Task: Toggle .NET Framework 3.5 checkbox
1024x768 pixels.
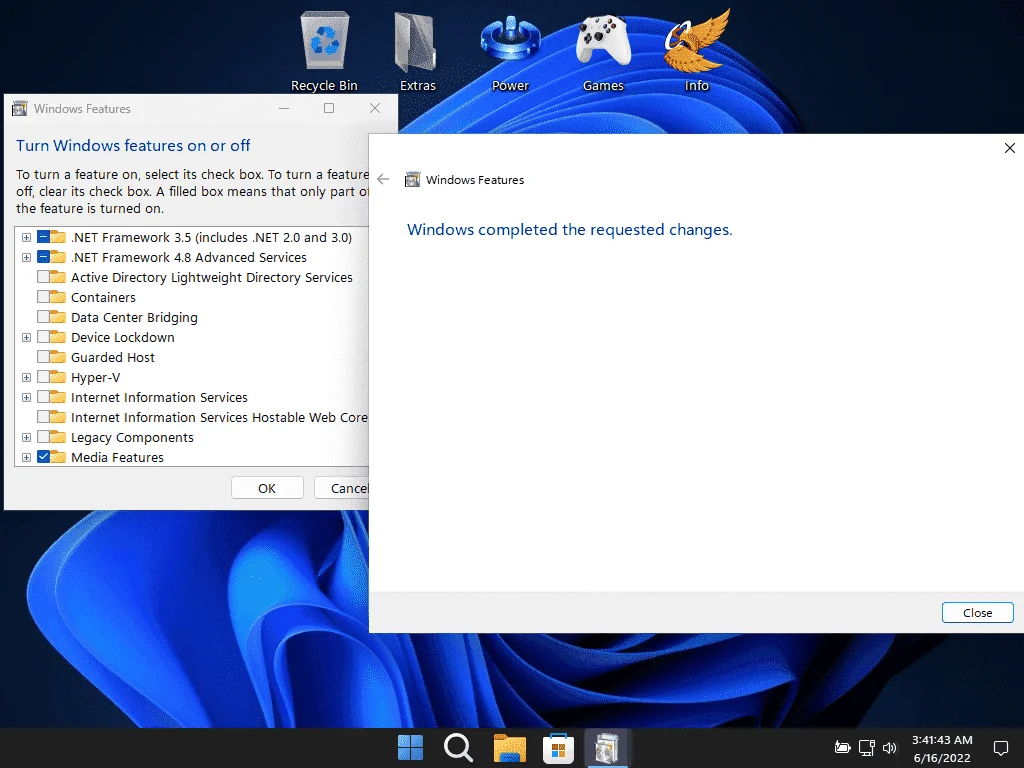Action: pos(44,237)
